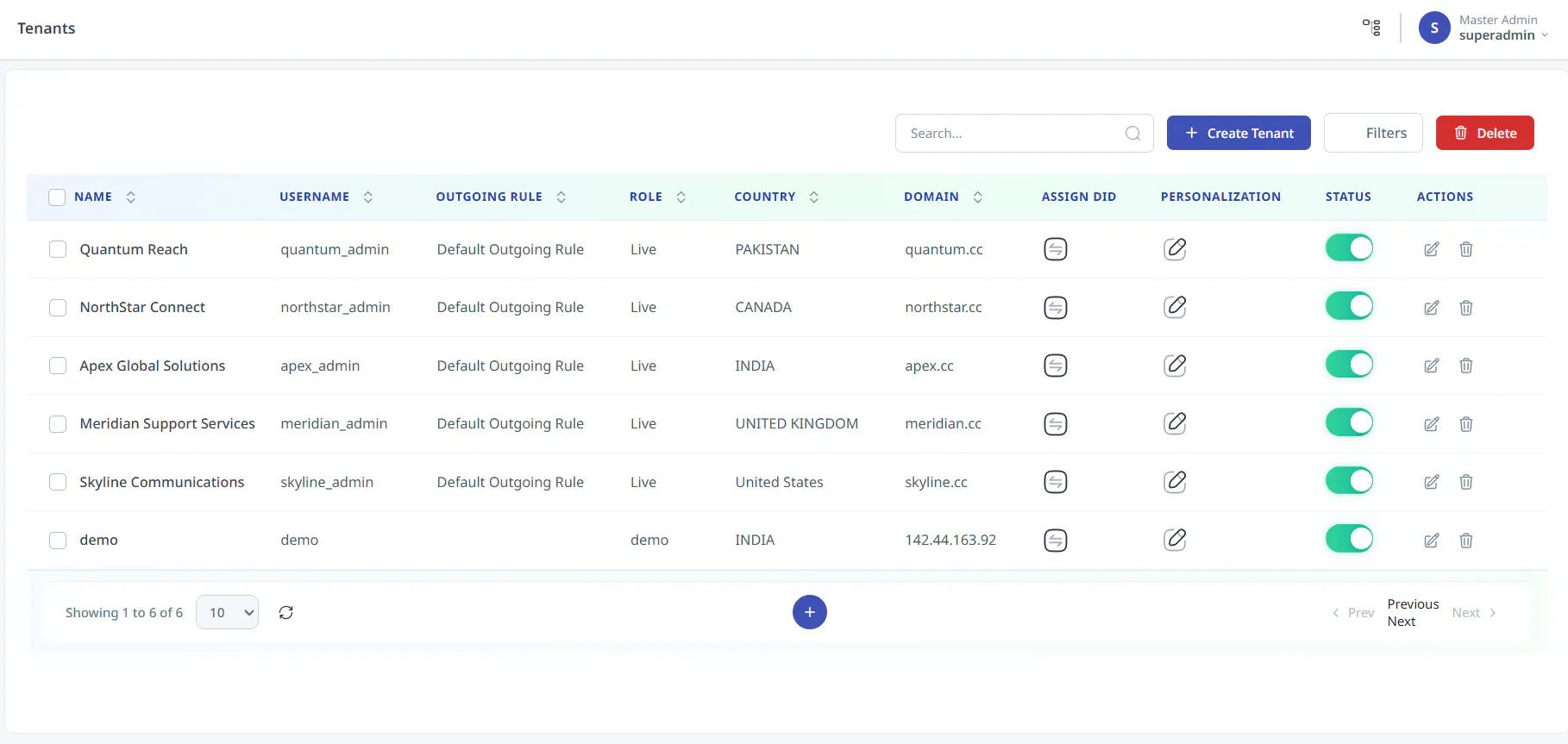Sort table by Outgoing Rule column
Screen dimensions: 1568x744
561,197
